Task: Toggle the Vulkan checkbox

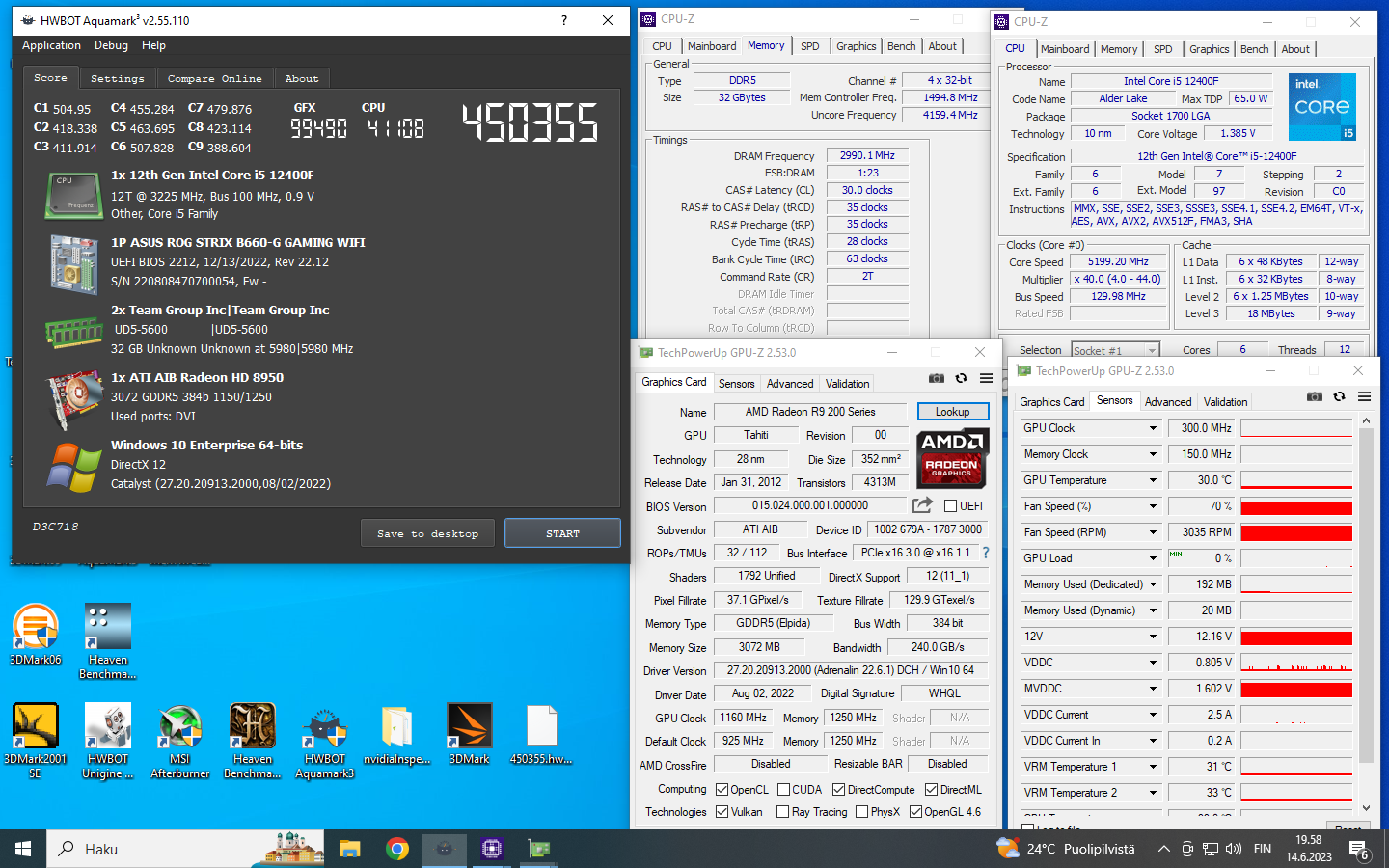Action: click(722, 811)
